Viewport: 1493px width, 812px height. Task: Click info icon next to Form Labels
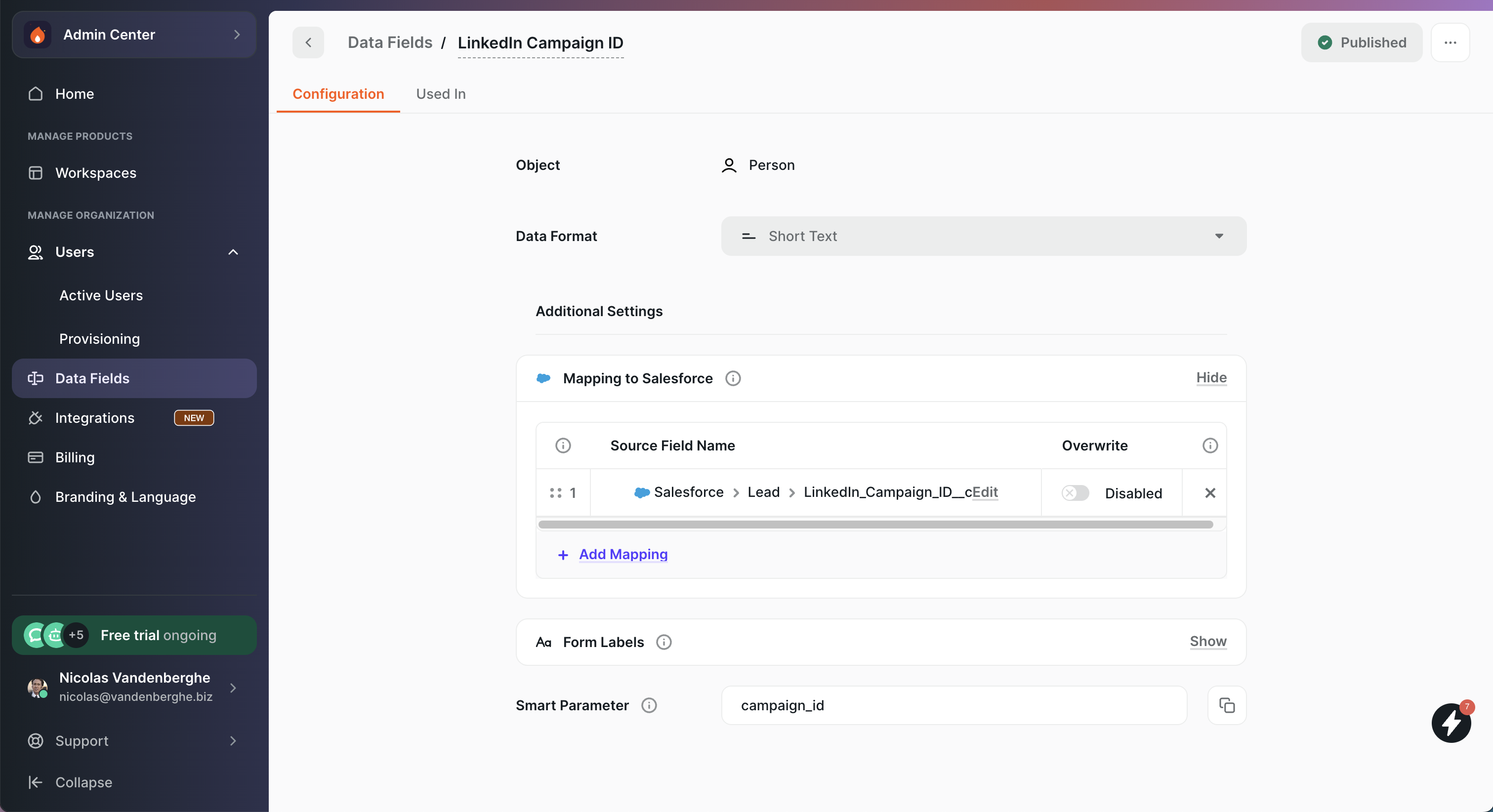664,642
